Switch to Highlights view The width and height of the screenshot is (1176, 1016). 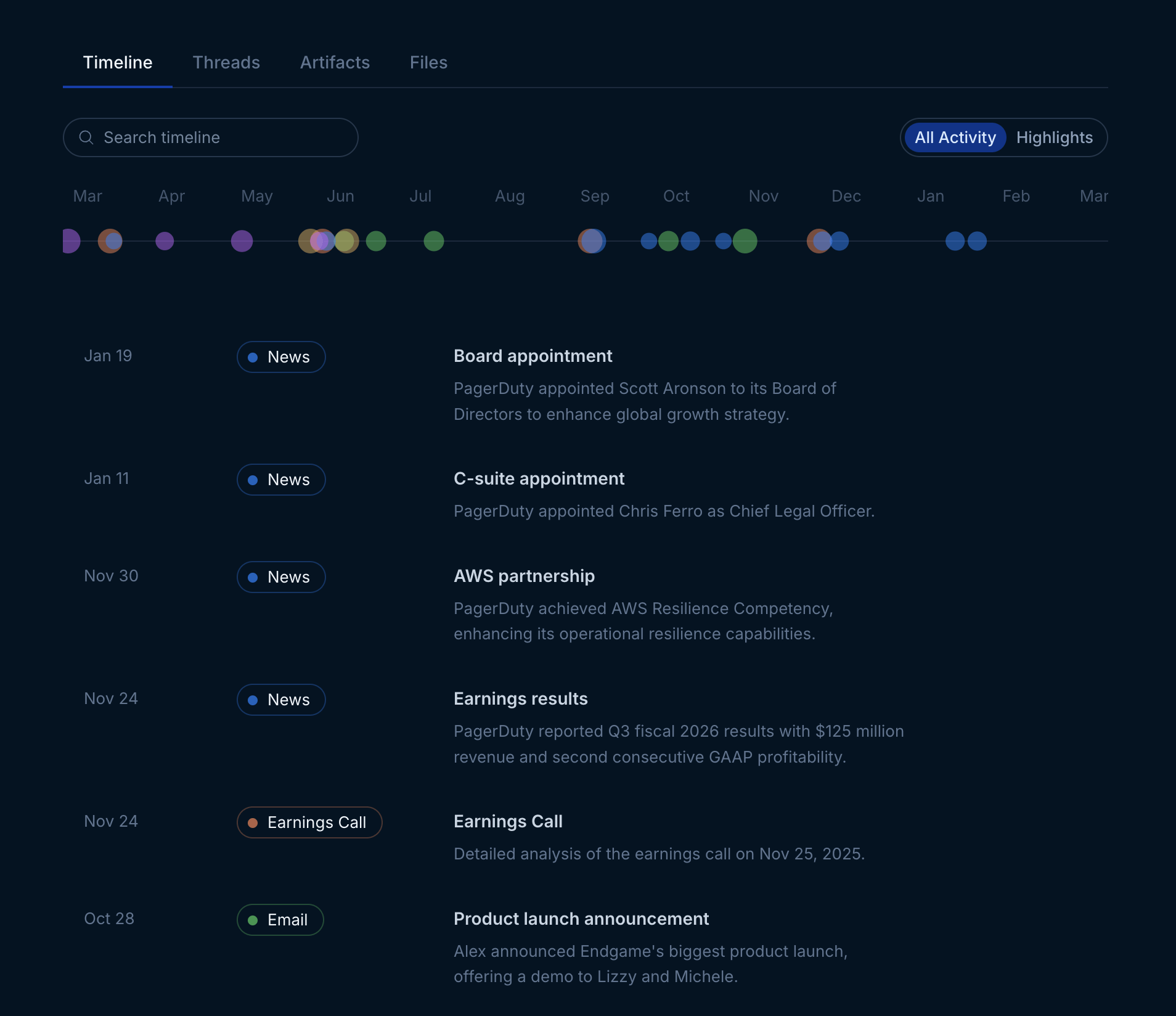(x=1055, y=137)
